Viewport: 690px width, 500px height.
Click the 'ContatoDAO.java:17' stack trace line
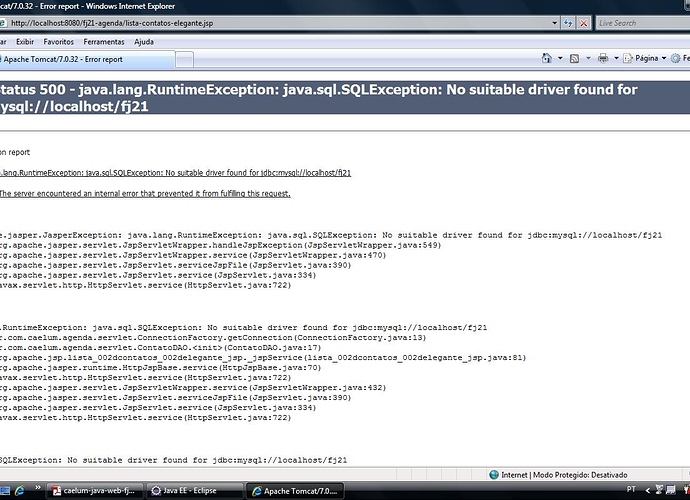click(x=161, y=348)
